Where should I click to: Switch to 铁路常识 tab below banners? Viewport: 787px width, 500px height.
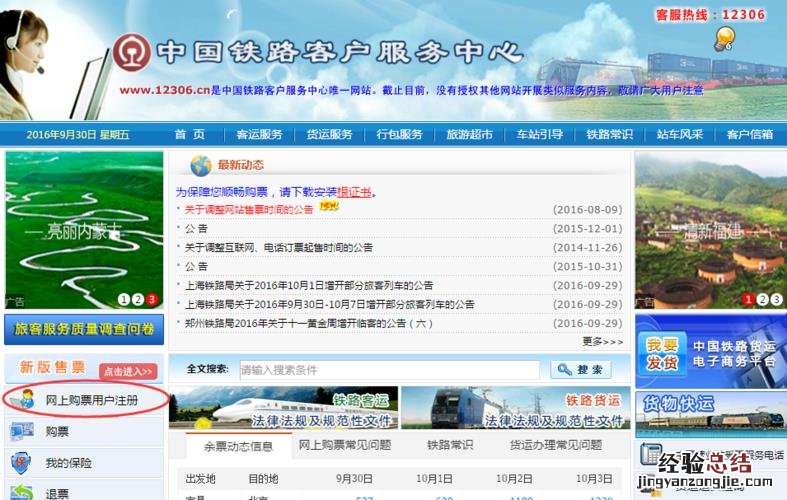tap(451, 445)
